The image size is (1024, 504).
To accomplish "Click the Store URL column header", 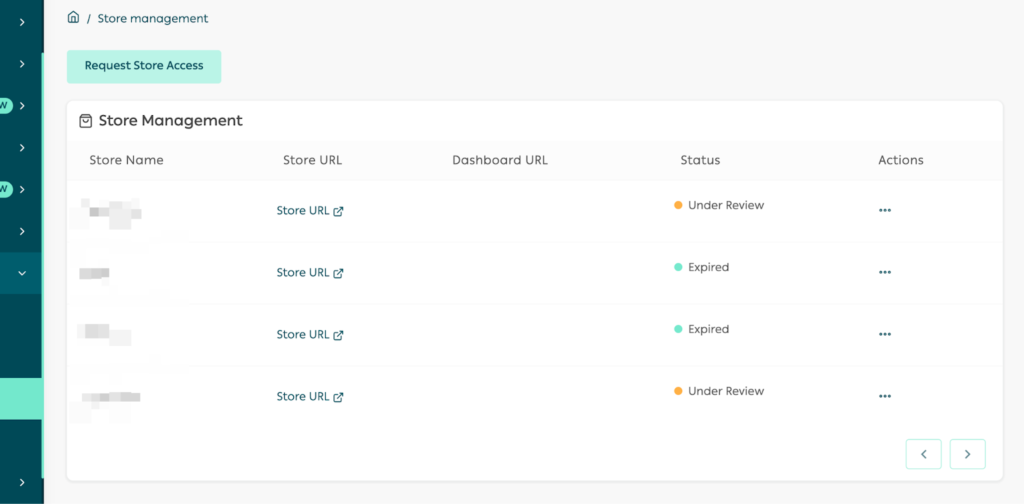I will click(x=312, y=161).
